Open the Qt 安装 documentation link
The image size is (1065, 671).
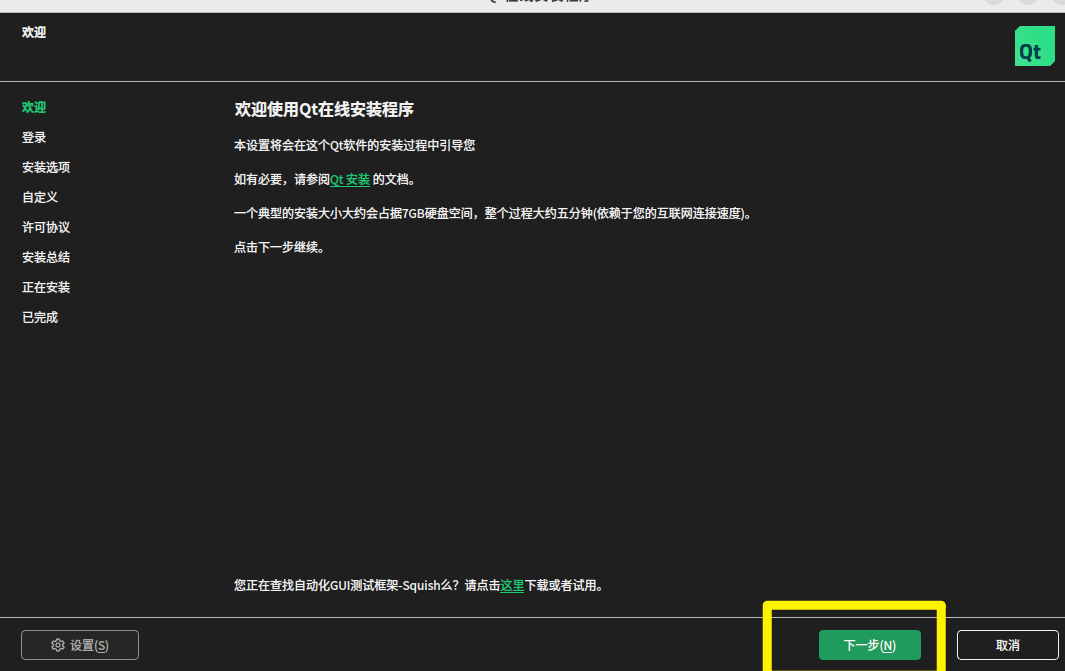[350, 179]
